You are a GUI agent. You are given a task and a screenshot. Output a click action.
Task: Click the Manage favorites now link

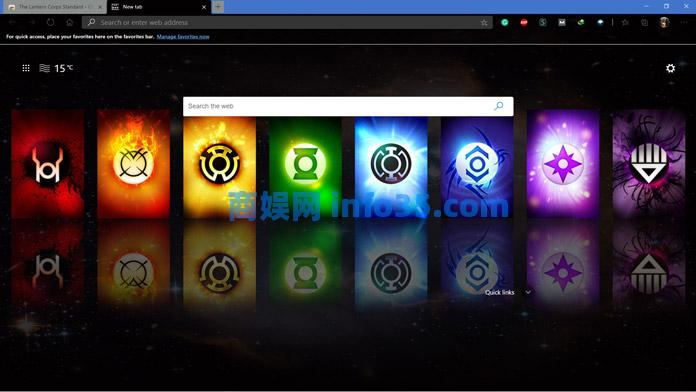[x=183, y=37]
